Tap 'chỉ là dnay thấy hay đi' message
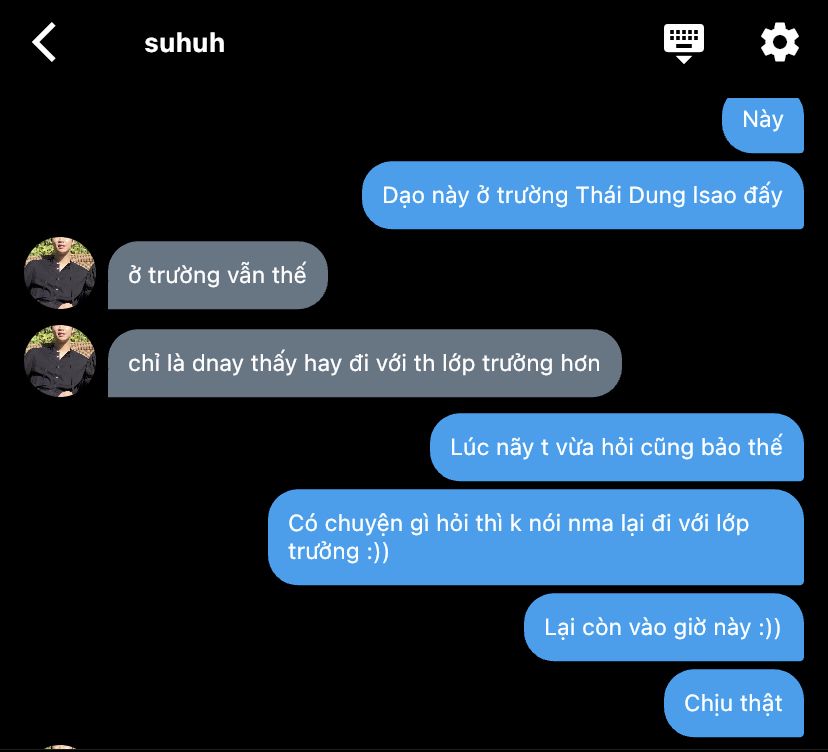The height and width of the screenshot is (752, 828). [x=364, y=363]
